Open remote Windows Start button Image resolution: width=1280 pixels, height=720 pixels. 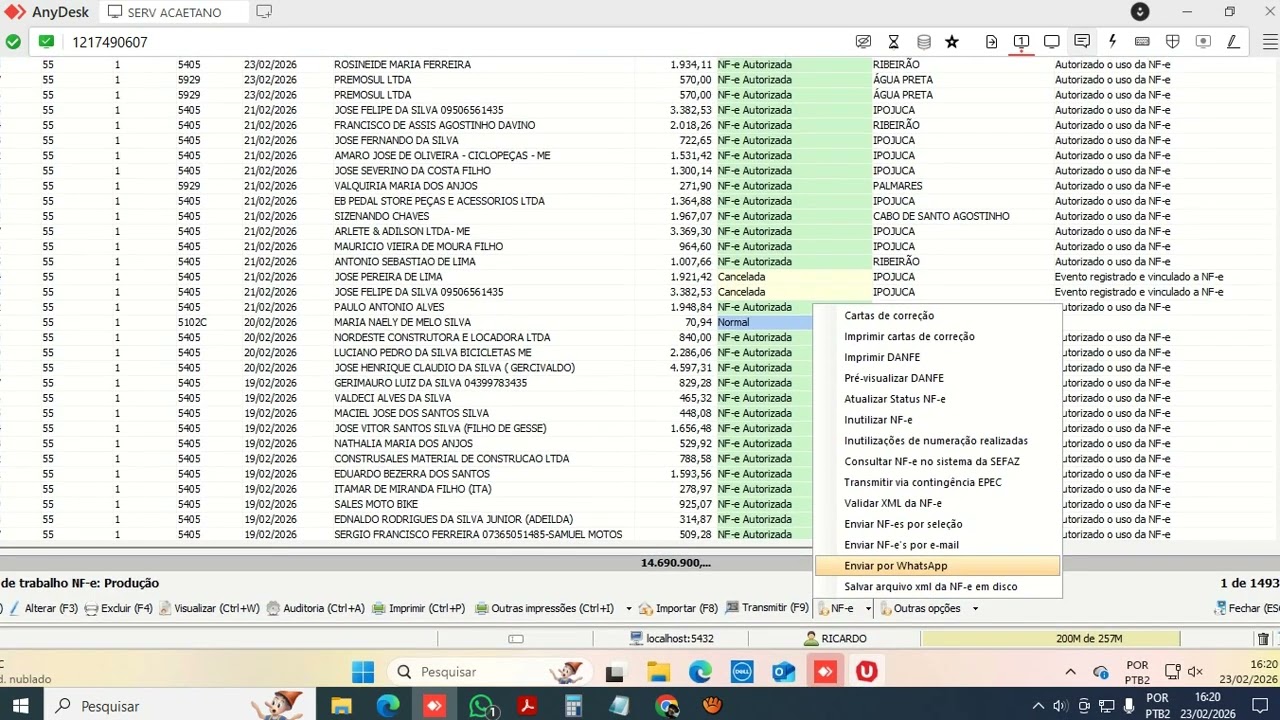(362, 672)
